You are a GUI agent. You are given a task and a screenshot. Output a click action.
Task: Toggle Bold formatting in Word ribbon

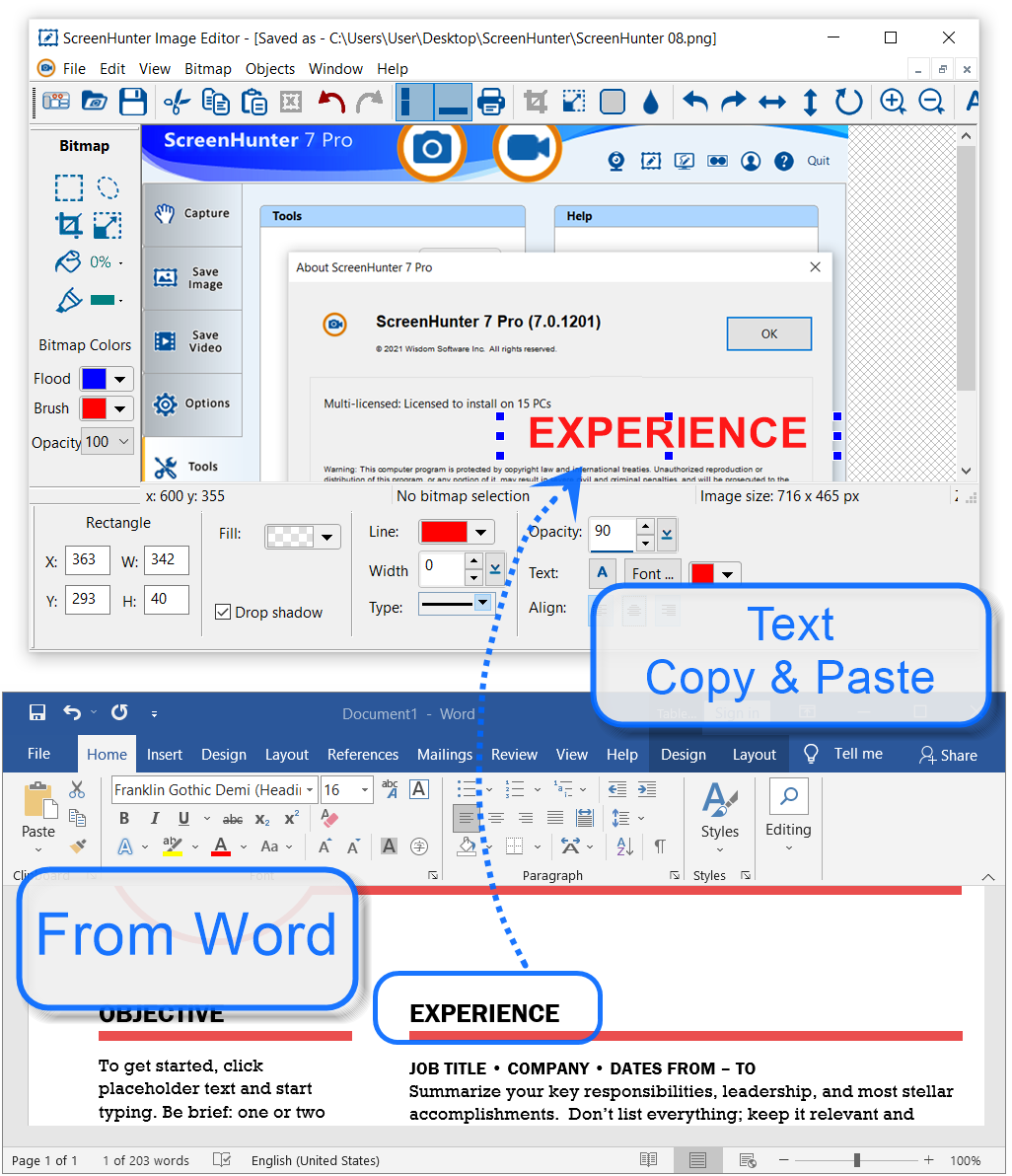click(124, 818)
